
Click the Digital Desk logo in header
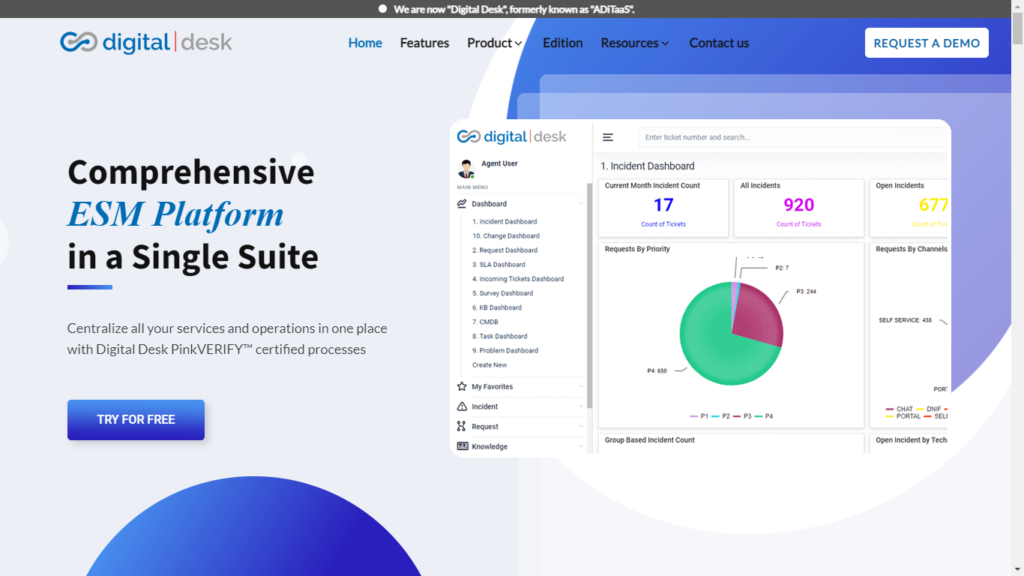pyautogui.click(x=146, y=42)
